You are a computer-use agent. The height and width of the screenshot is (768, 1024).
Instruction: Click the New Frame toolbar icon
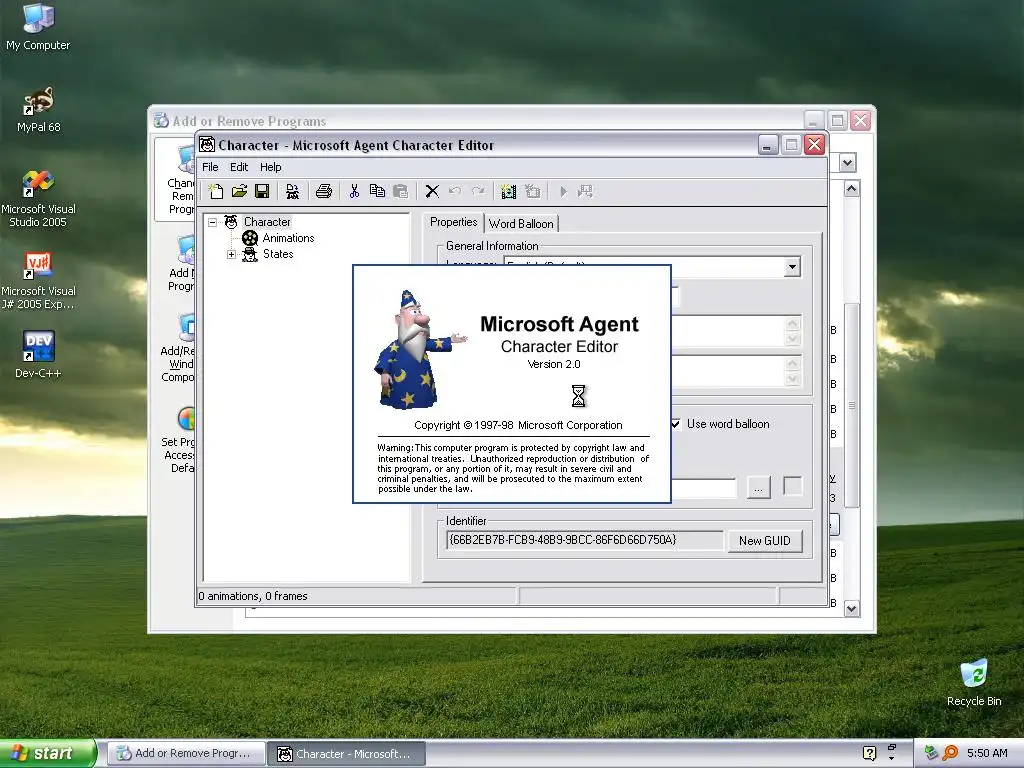point(532,191)
